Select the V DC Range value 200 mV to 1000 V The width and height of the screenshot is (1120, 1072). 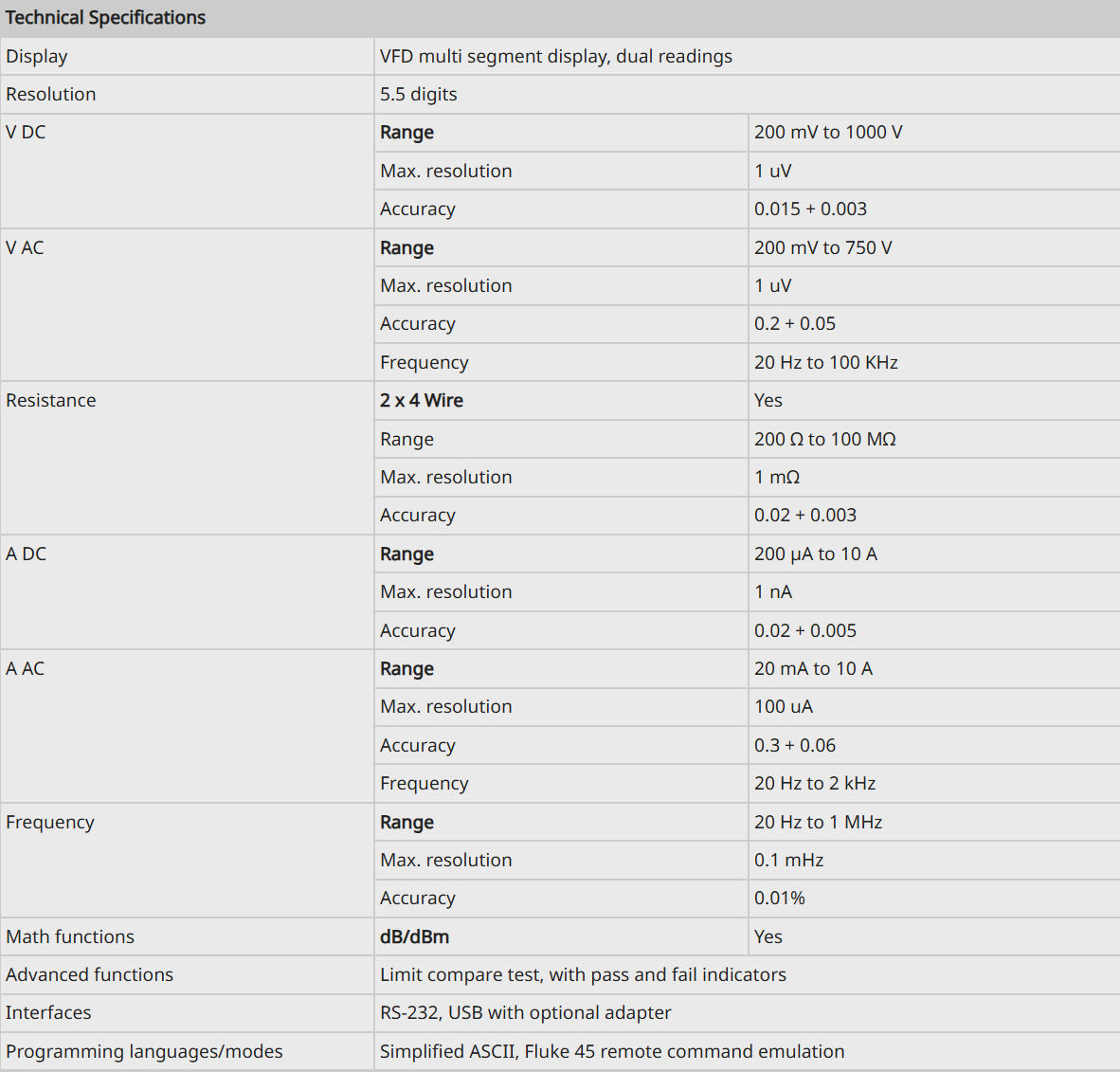[828, 132]
